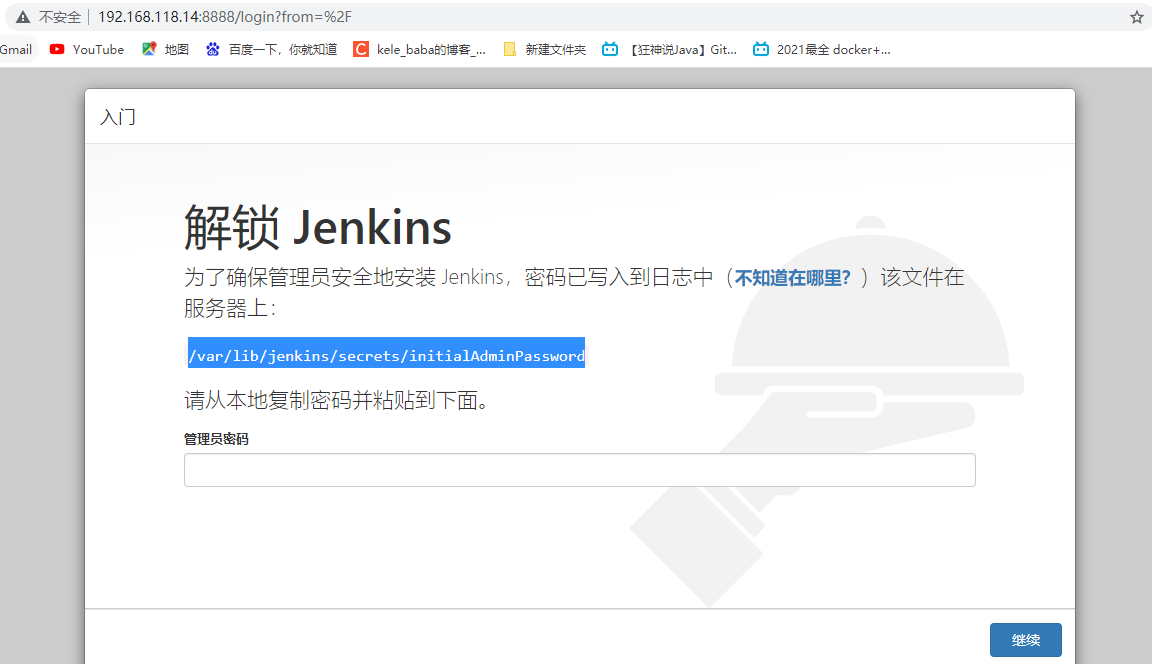Open the Gmail bookmark

[x=15, y=49]
